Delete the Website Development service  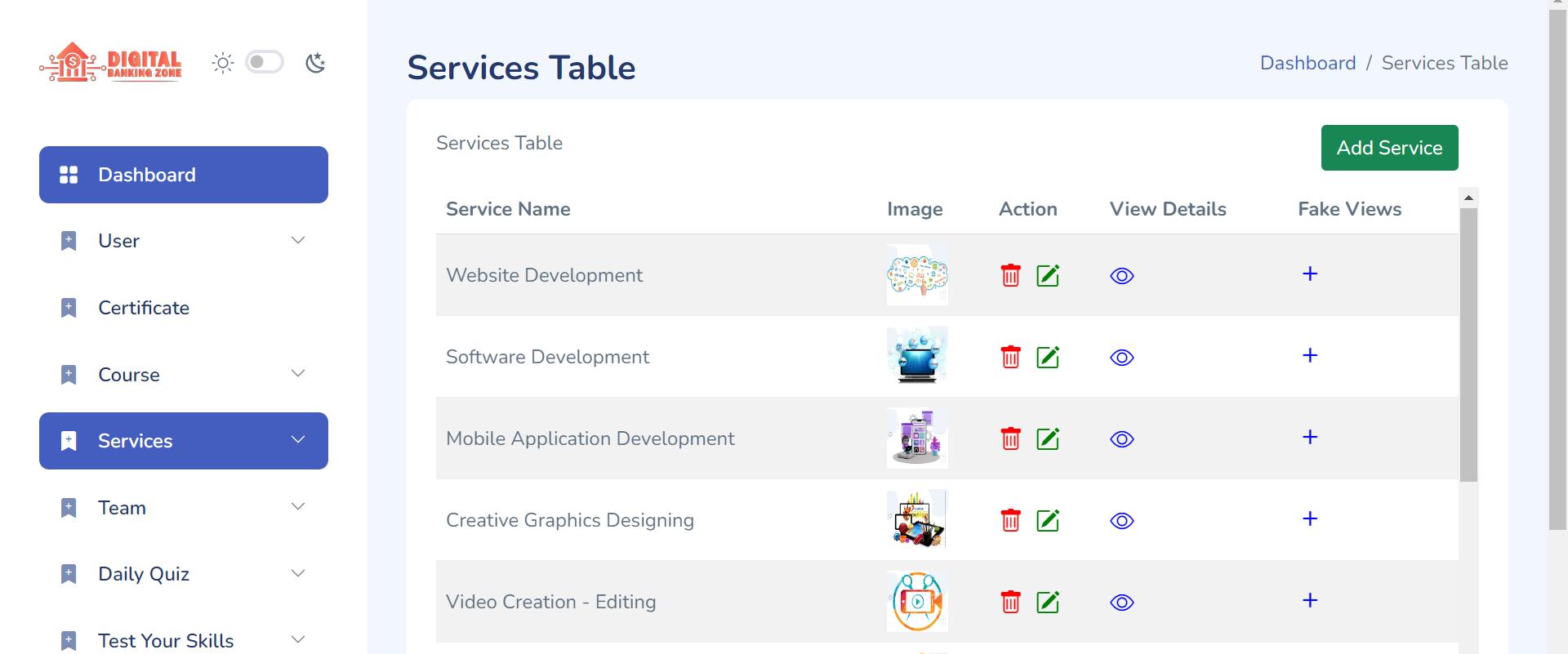click(x=1010, y=275)
